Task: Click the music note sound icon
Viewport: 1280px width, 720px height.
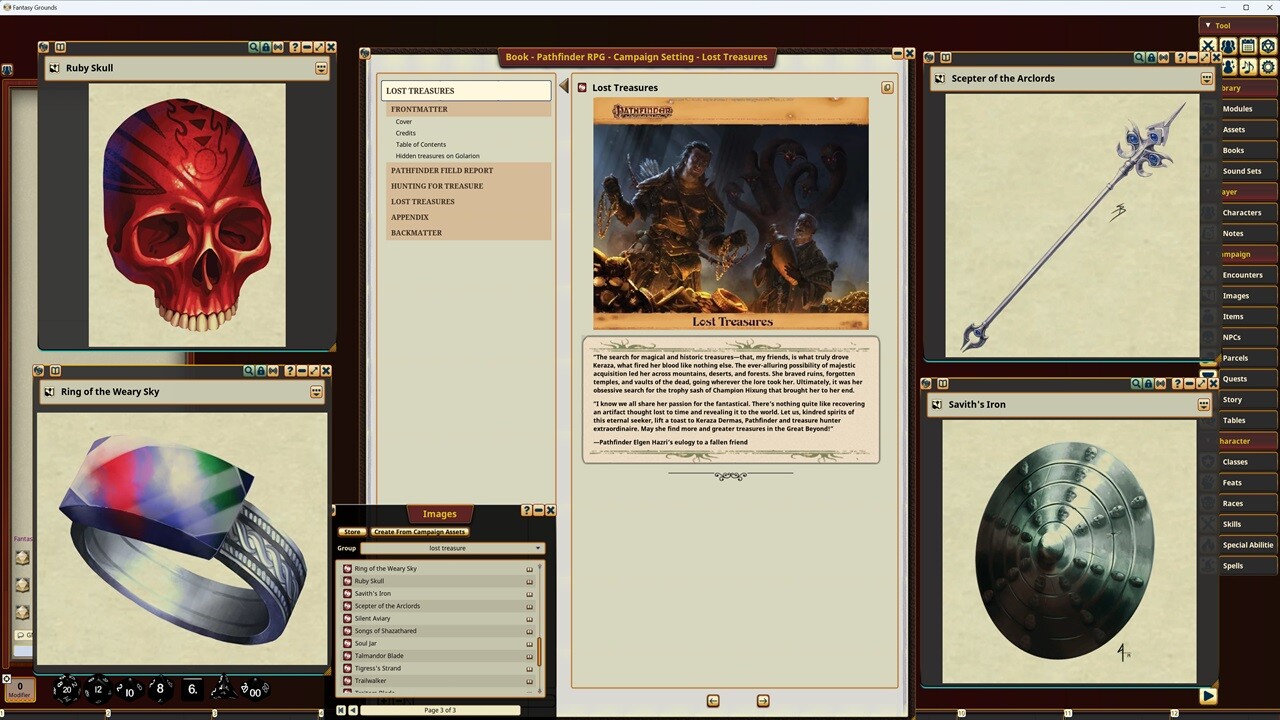Action: point(1248,68)
